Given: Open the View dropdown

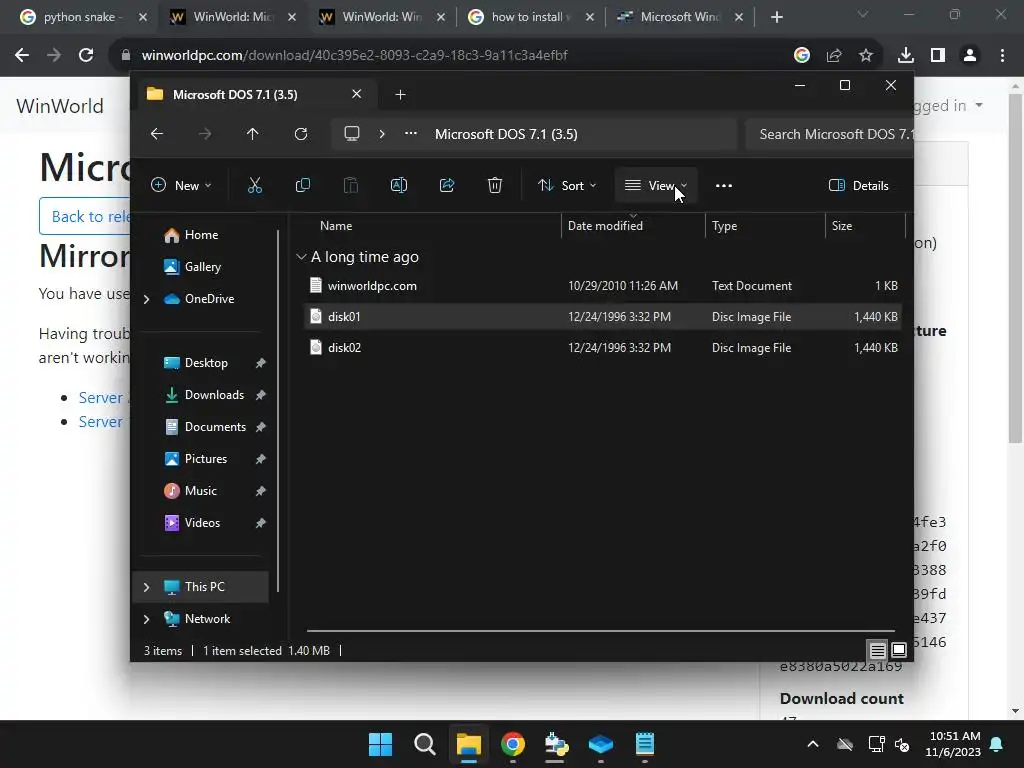Looking at the screenshot, I should (x=656, y=185).
